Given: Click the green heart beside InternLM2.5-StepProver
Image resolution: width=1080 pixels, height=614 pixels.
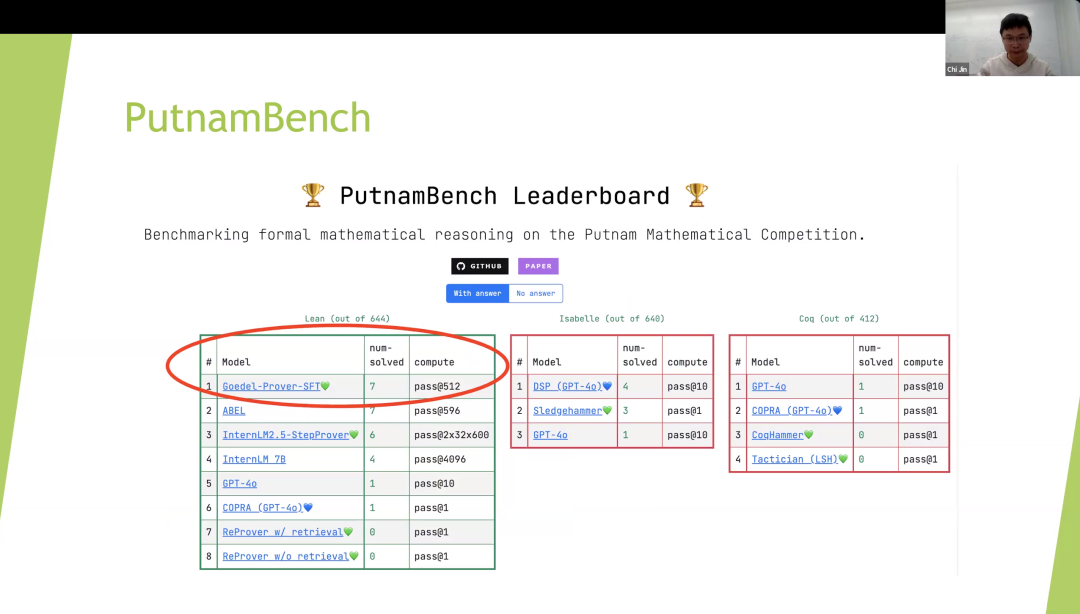Looking at the screenshot, I should click(353, 435).
